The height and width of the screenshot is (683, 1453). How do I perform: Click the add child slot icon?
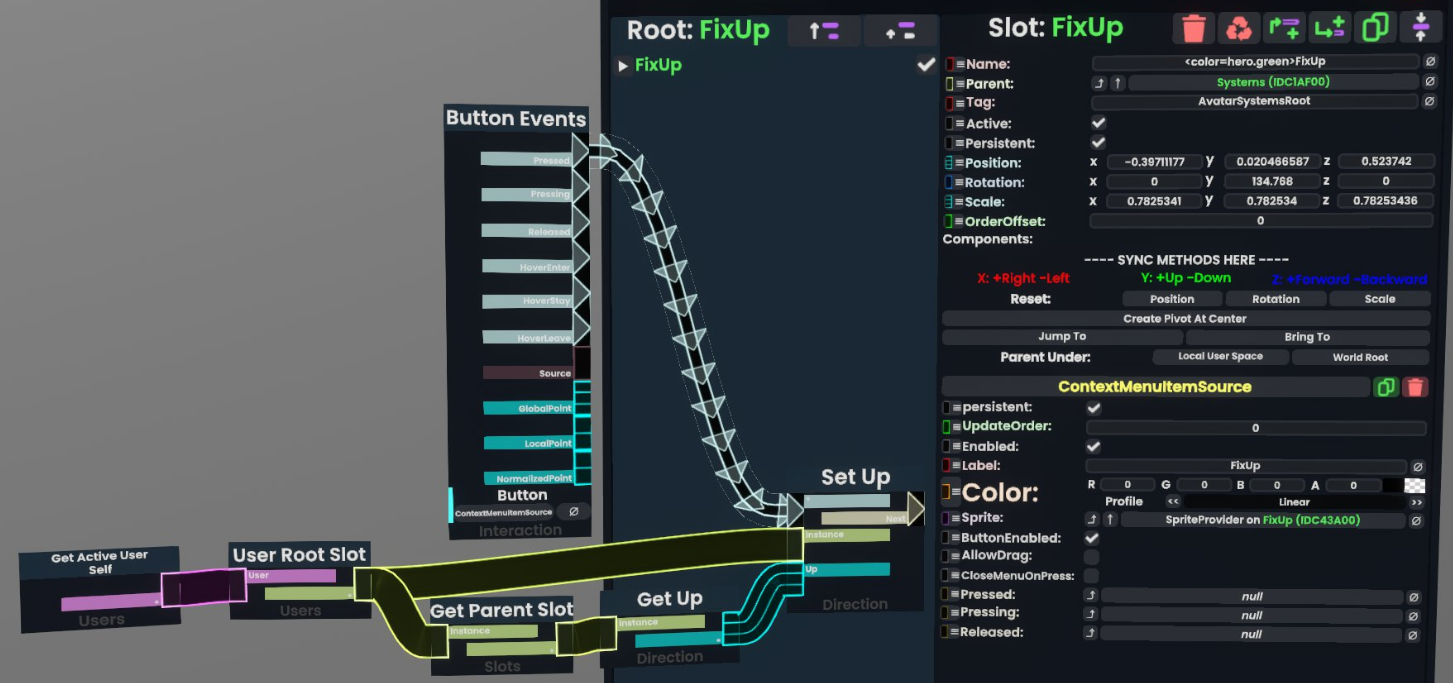(1330, 28)
